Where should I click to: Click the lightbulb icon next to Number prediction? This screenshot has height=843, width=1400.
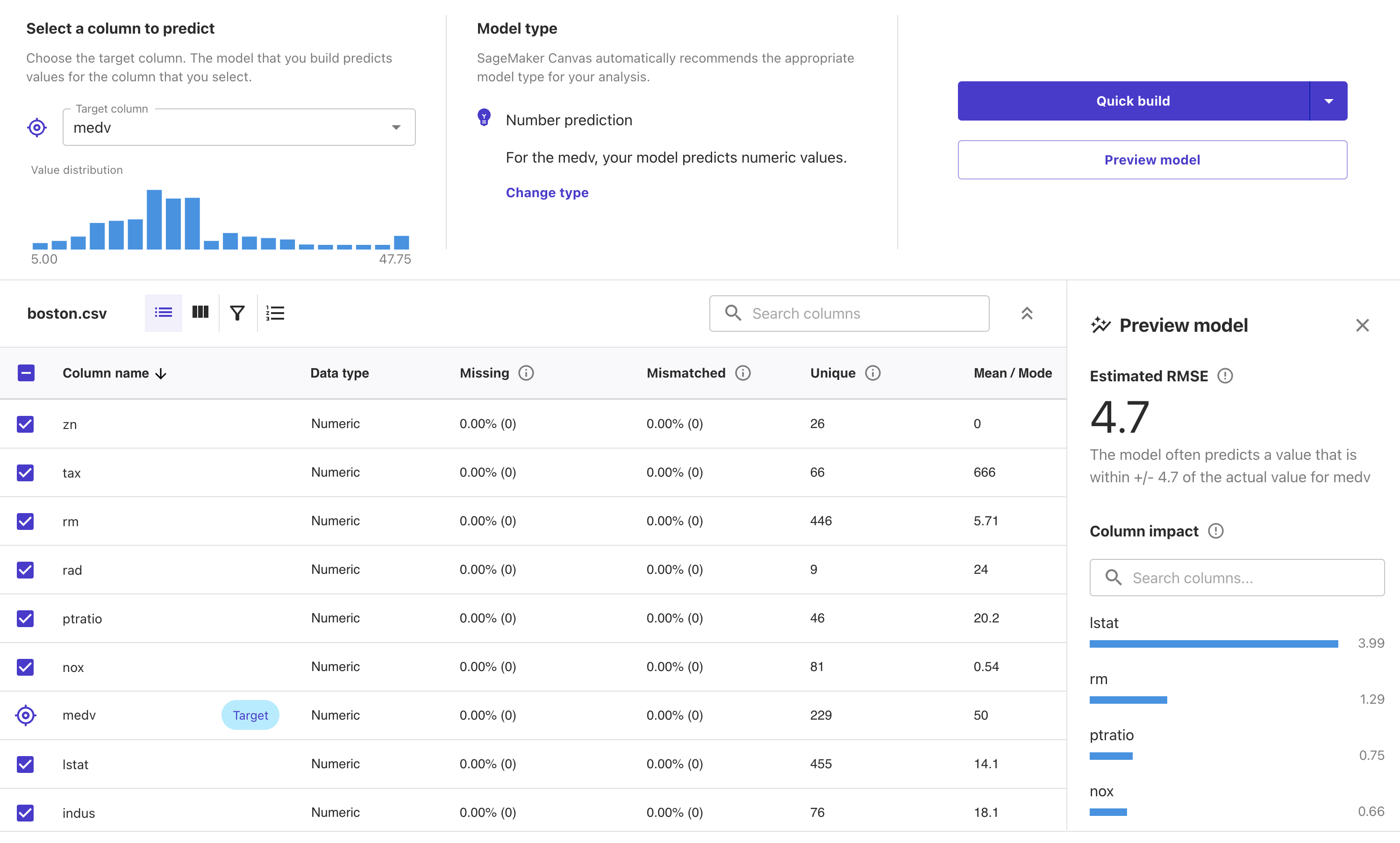484,118
